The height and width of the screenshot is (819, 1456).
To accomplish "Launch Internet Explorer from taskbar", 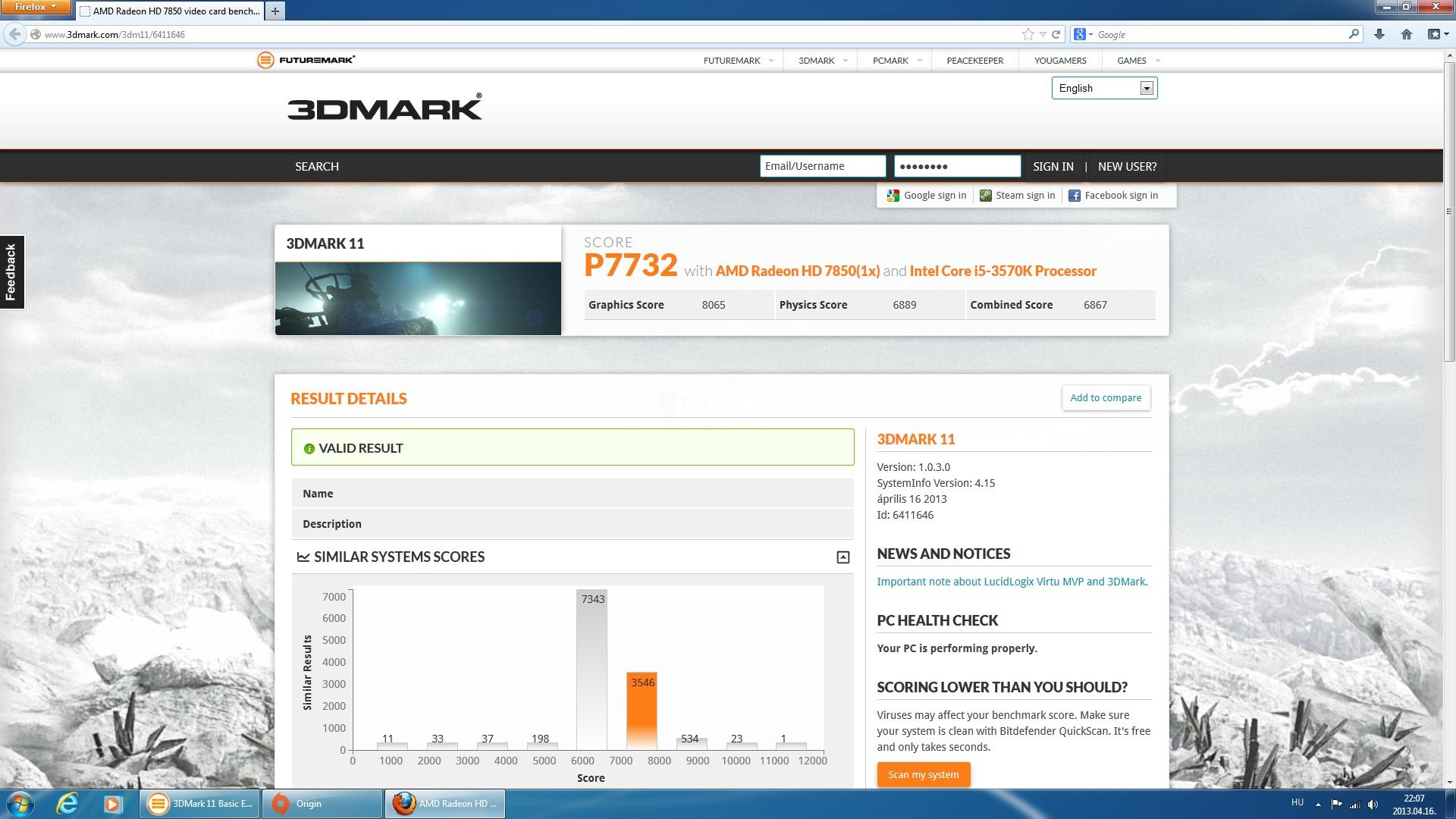I will point(67,804).
